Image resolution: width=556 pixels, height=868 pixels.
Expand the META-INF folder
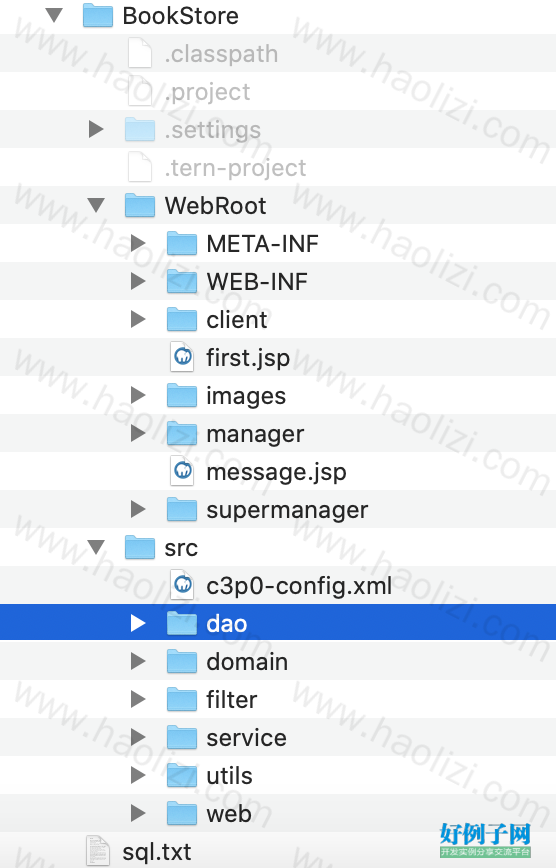pos(138,244)
